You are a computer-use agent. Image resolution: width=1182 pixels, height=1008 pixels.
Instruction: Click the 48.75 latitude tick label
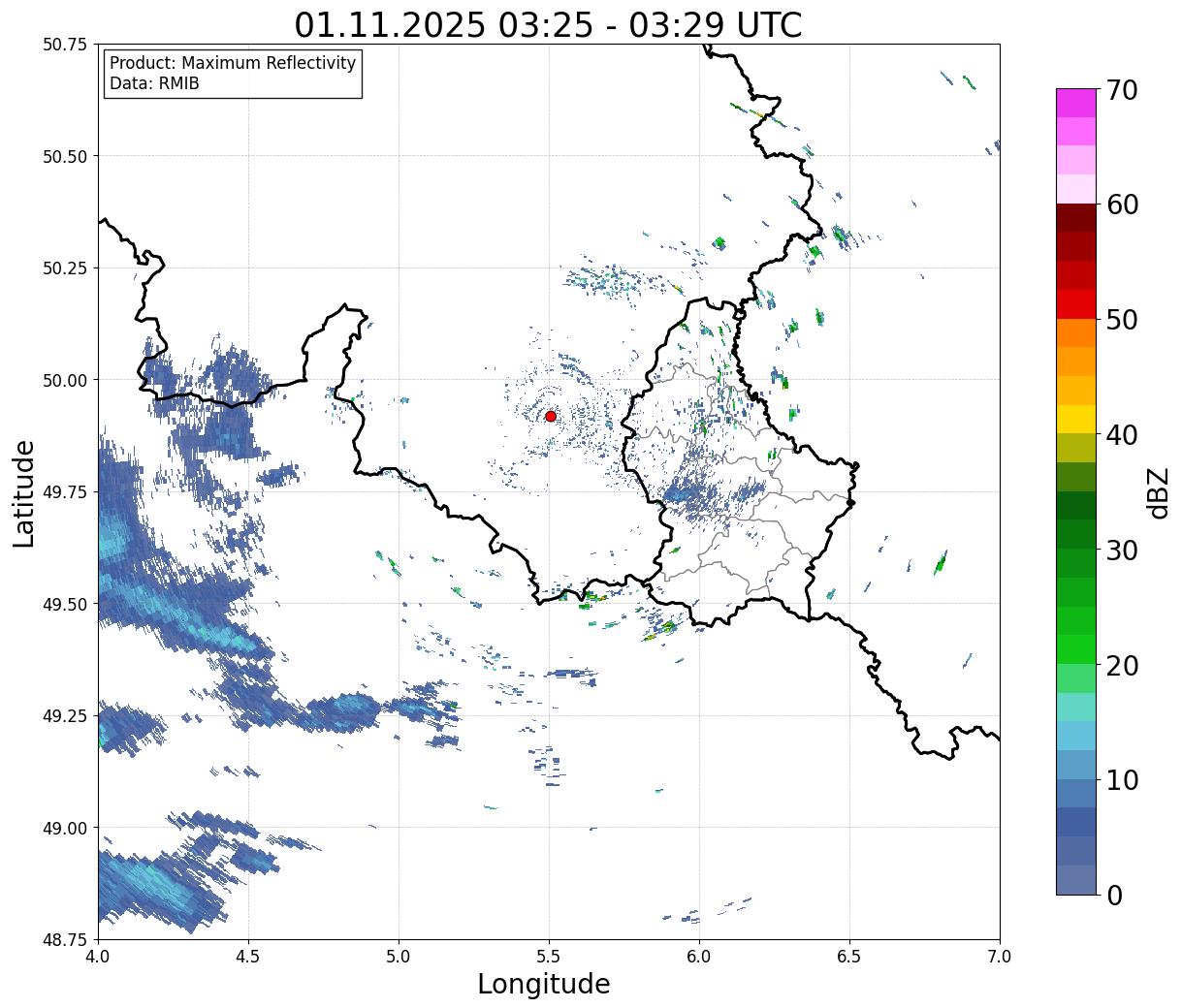65,939
